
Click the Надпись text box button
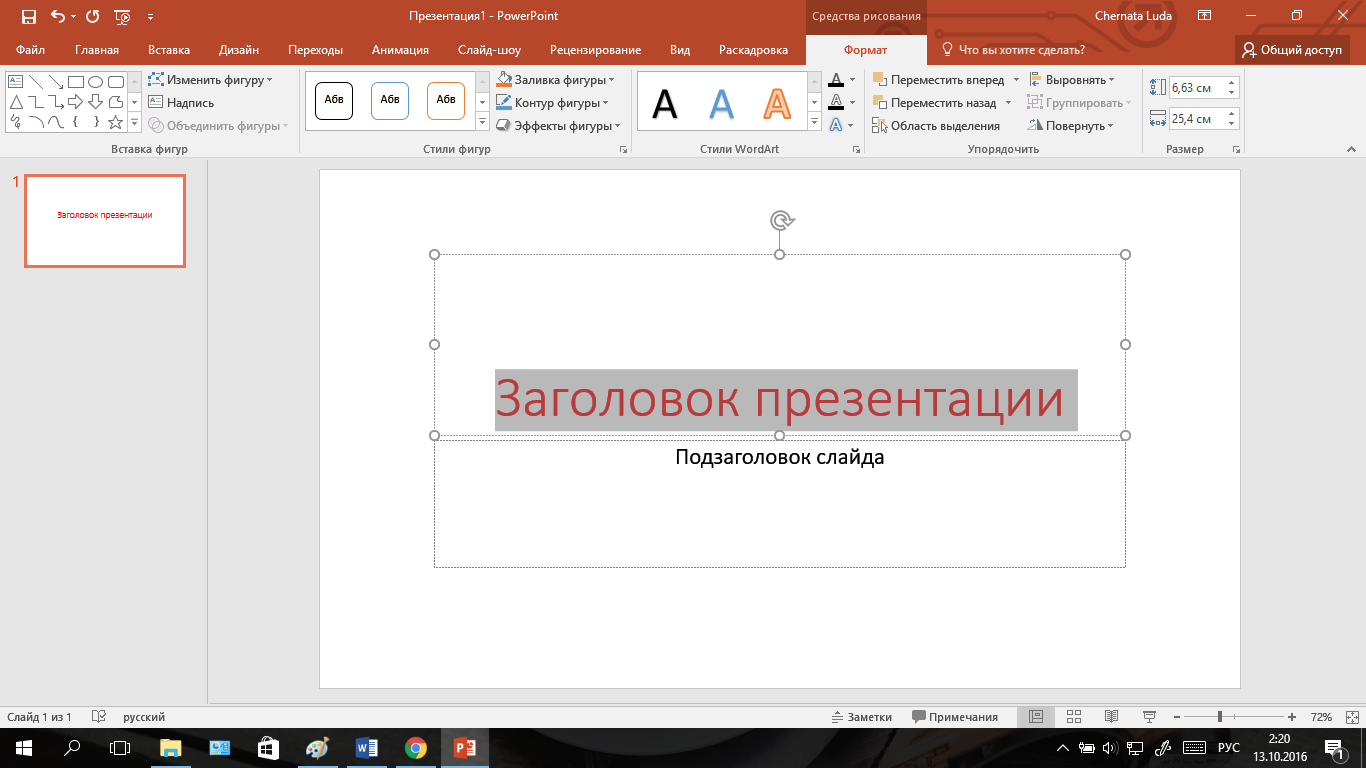pyautogui.click(x=181, y=103)
